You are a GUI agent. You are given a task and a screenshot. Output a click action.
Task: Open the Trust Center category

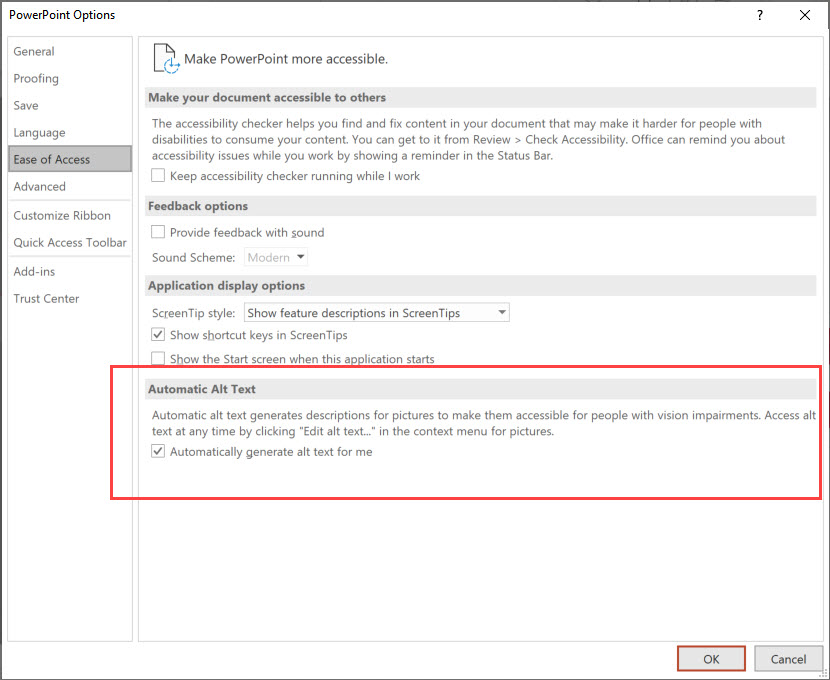tap(70, 298)
